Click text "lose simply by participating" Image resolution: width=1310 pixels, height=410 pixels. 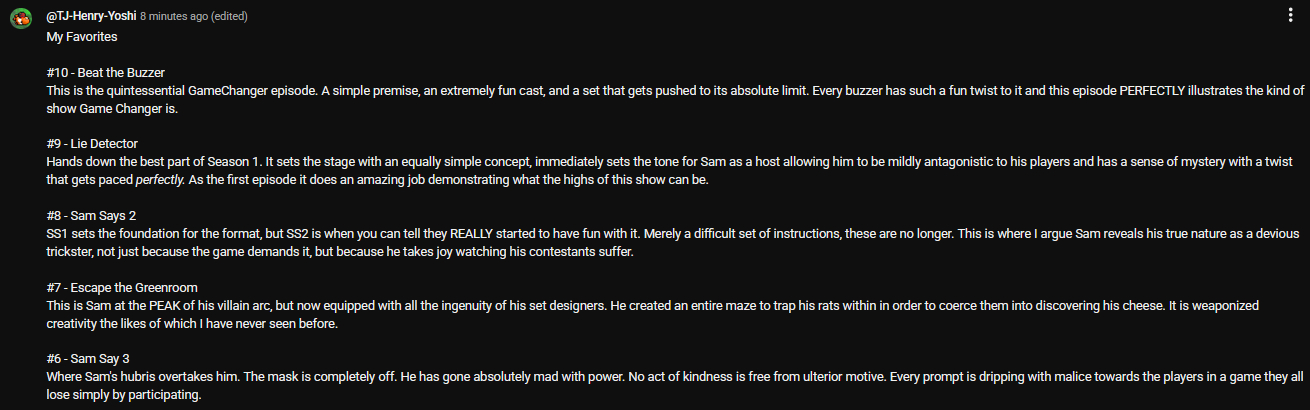[x=124, y=394]
